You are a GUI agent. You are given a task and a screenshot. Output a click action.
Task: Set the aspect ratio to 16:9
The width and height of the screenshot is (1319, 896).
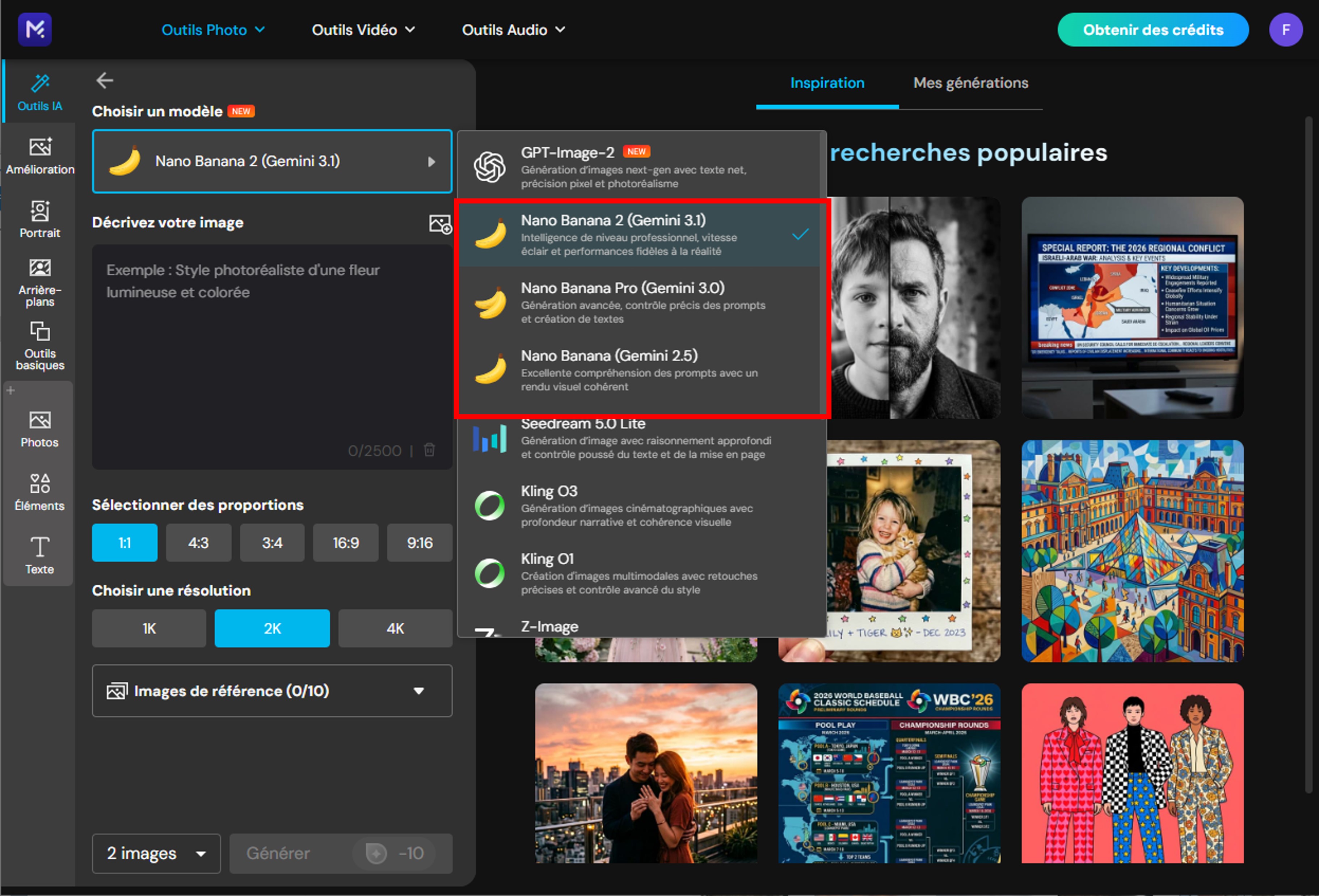pos(346,542)
